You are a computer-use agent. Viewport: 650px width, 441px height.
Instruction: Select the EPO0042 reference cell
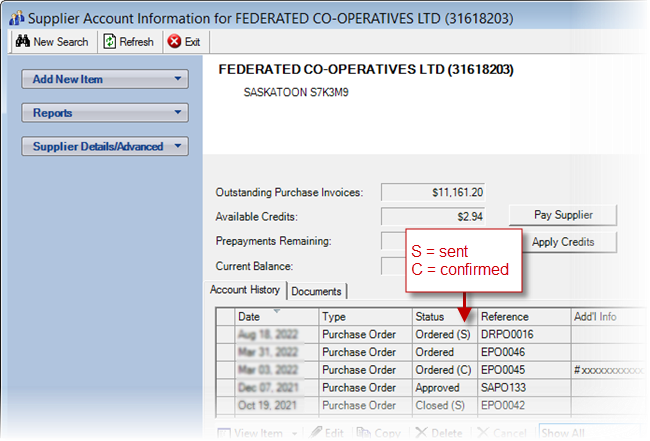524,405
